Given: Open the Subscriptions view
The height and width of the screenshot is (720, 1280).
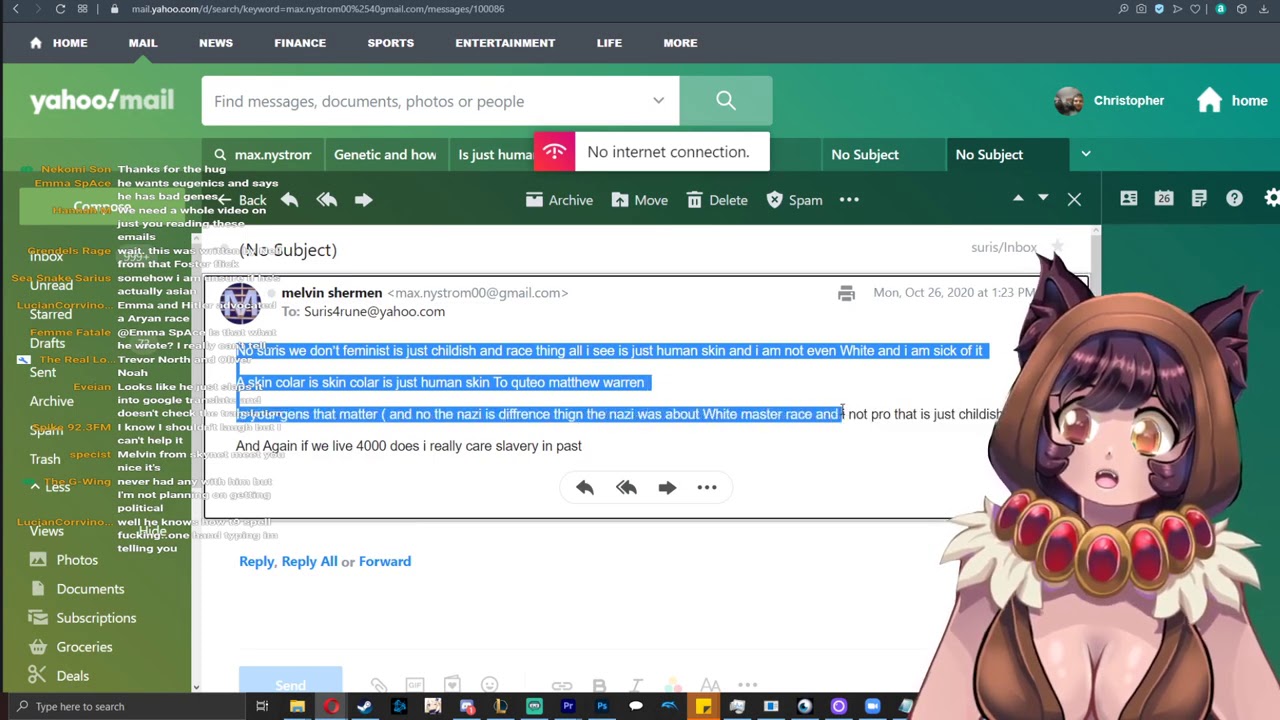Looking at the screenshot, I should [x=96, y=618].
